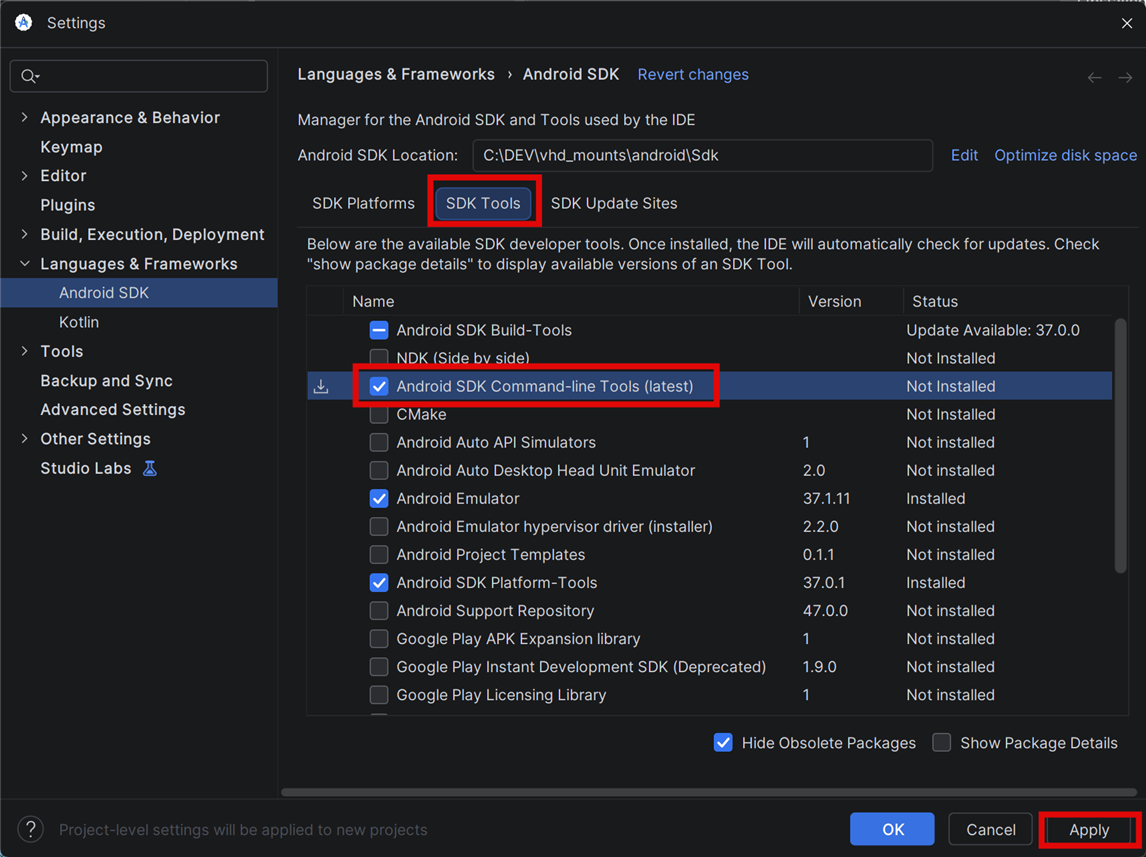
Task: Check Android Emulator hypervisor driver (installer)
Action: [x=379, y=527]
